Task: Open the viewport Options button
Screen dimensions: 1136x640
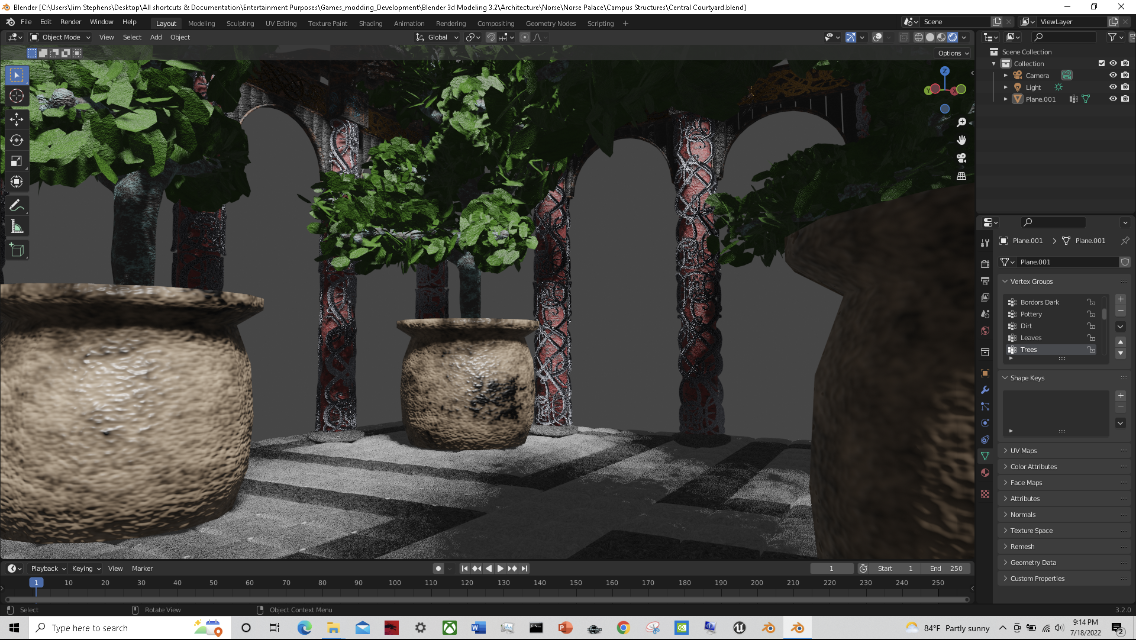Action: tap(952, 53)
